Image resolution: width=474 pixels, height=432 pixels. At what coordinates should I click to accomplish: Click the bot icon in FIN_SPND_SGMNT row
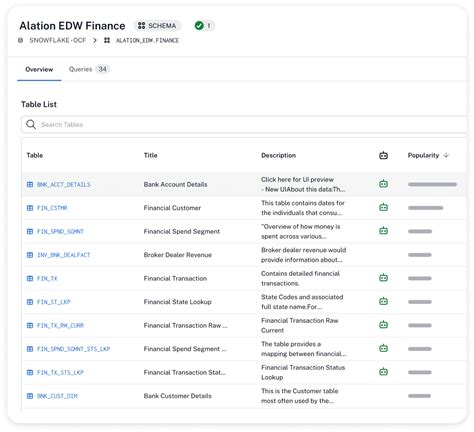383,231
